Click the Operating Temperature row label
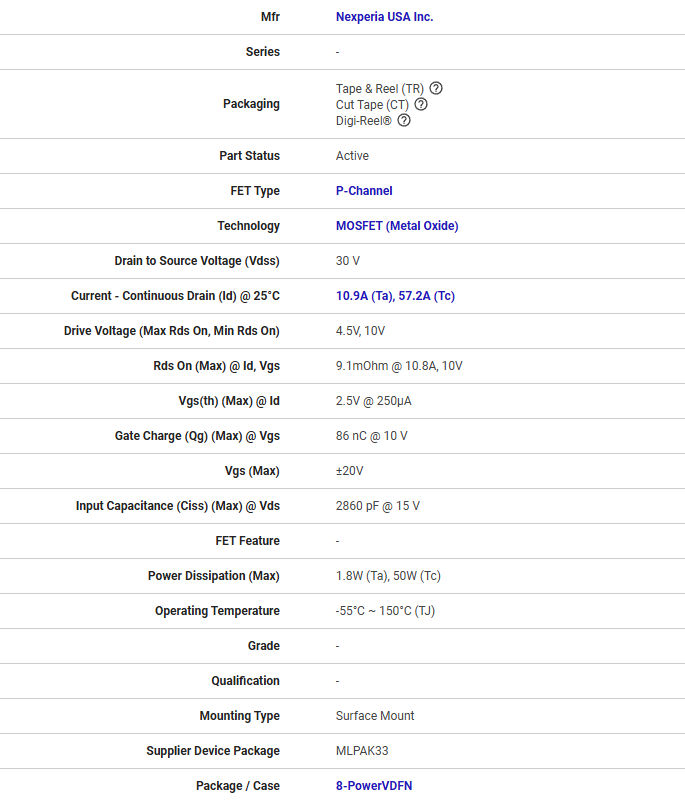 pyautogui.click(x=217, y=611)
